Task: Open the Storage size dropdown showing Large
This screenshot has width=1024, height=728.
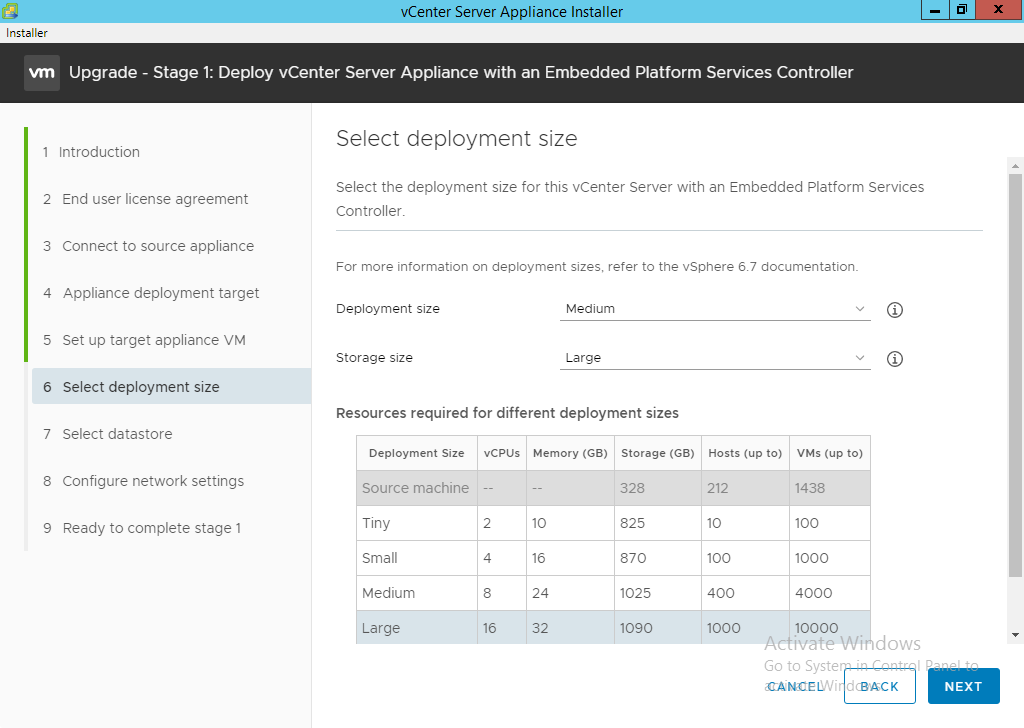Action: (715, 358)
